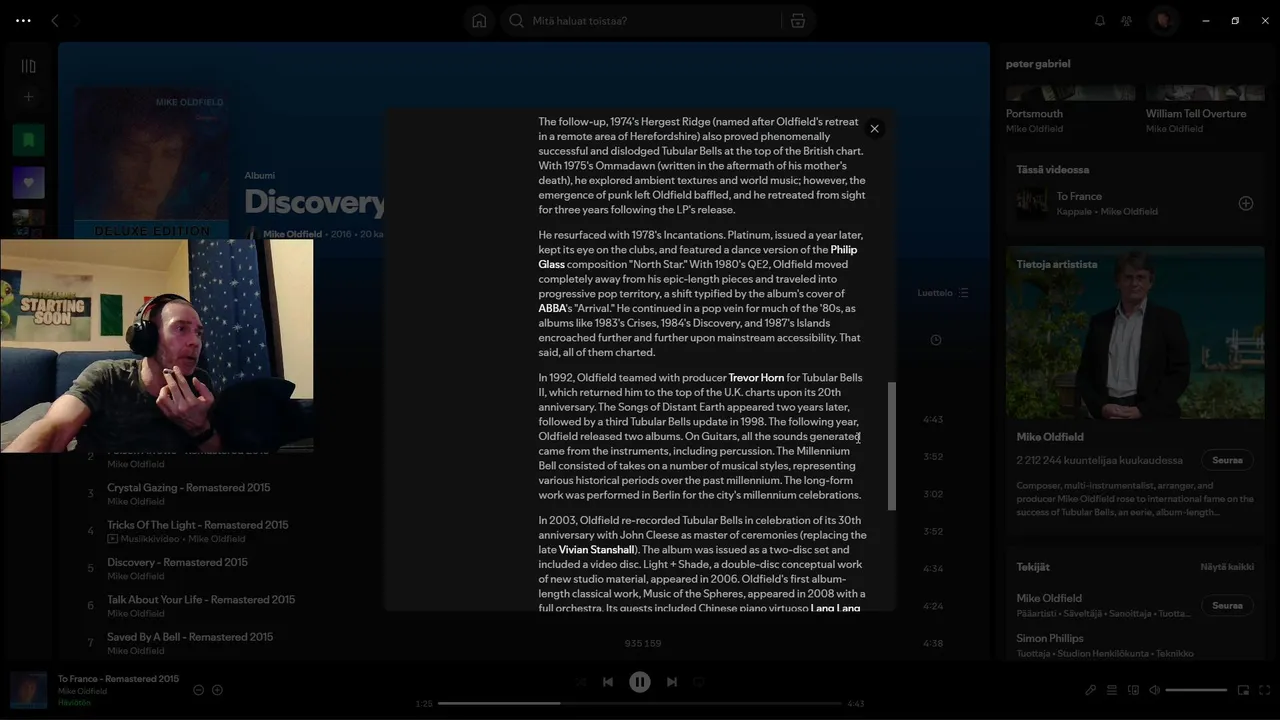Image resolution: width=1280 pixels, height=720 pixels.
Task: Create a playlist with the plus icon
Action: tap(28, 97)
